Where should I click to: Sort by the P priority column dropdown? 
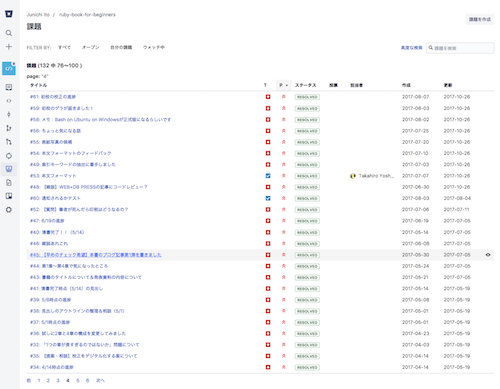point(284,85)
